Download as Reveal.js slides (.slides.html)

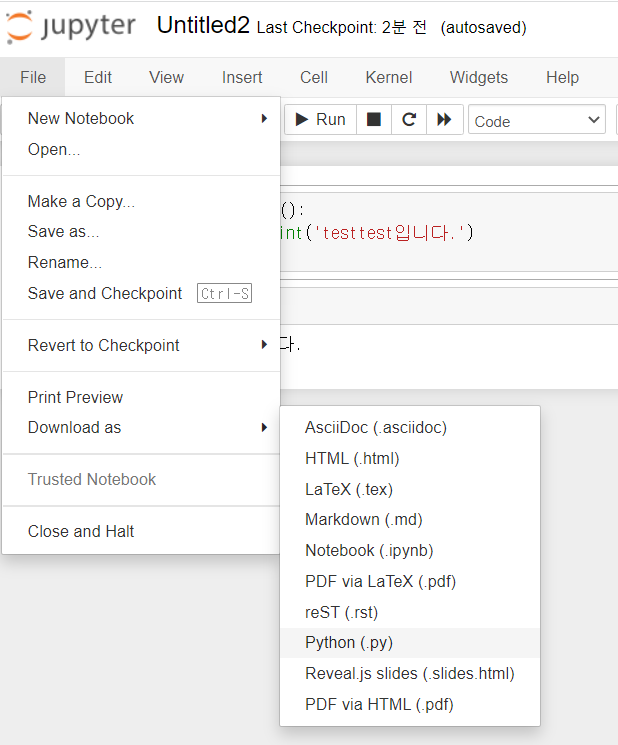[410, 673]
